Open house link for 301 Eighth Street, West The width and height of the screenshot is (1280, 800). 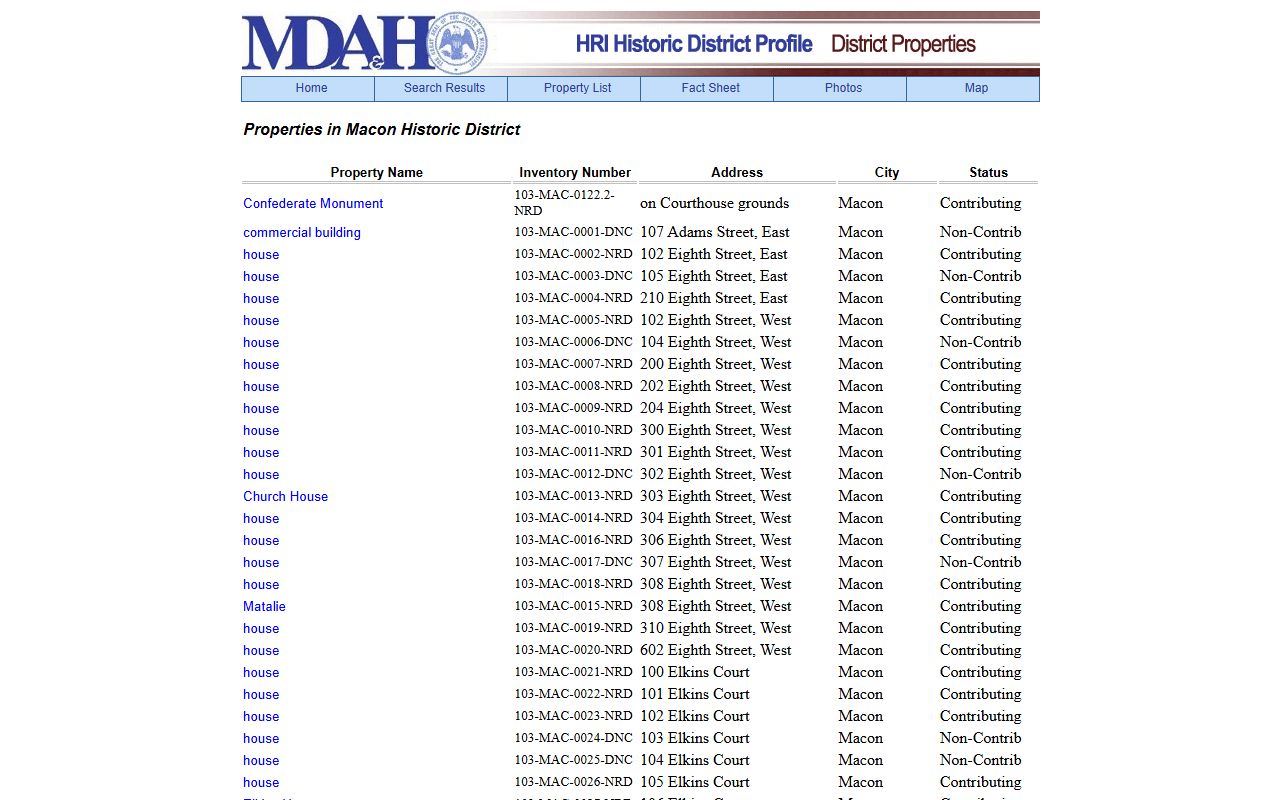(x=261, y=452)
